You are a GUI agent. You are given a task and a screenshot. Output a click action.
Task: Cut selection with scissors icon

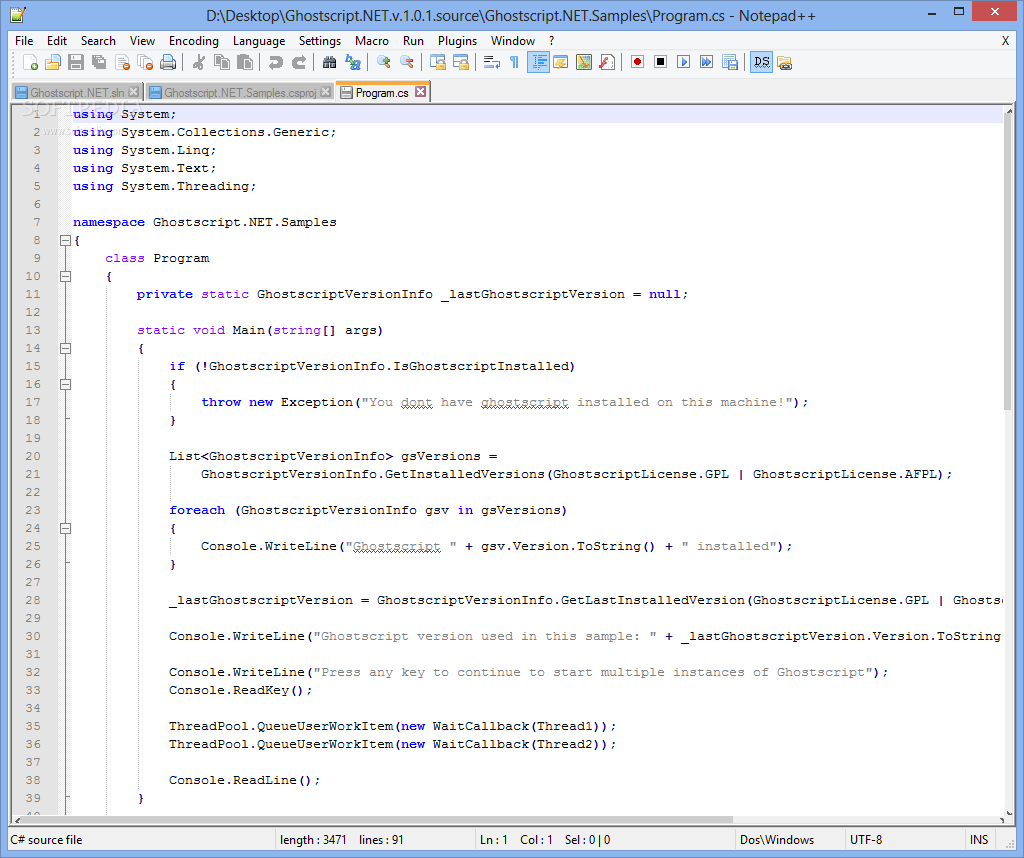pos(199,63)
